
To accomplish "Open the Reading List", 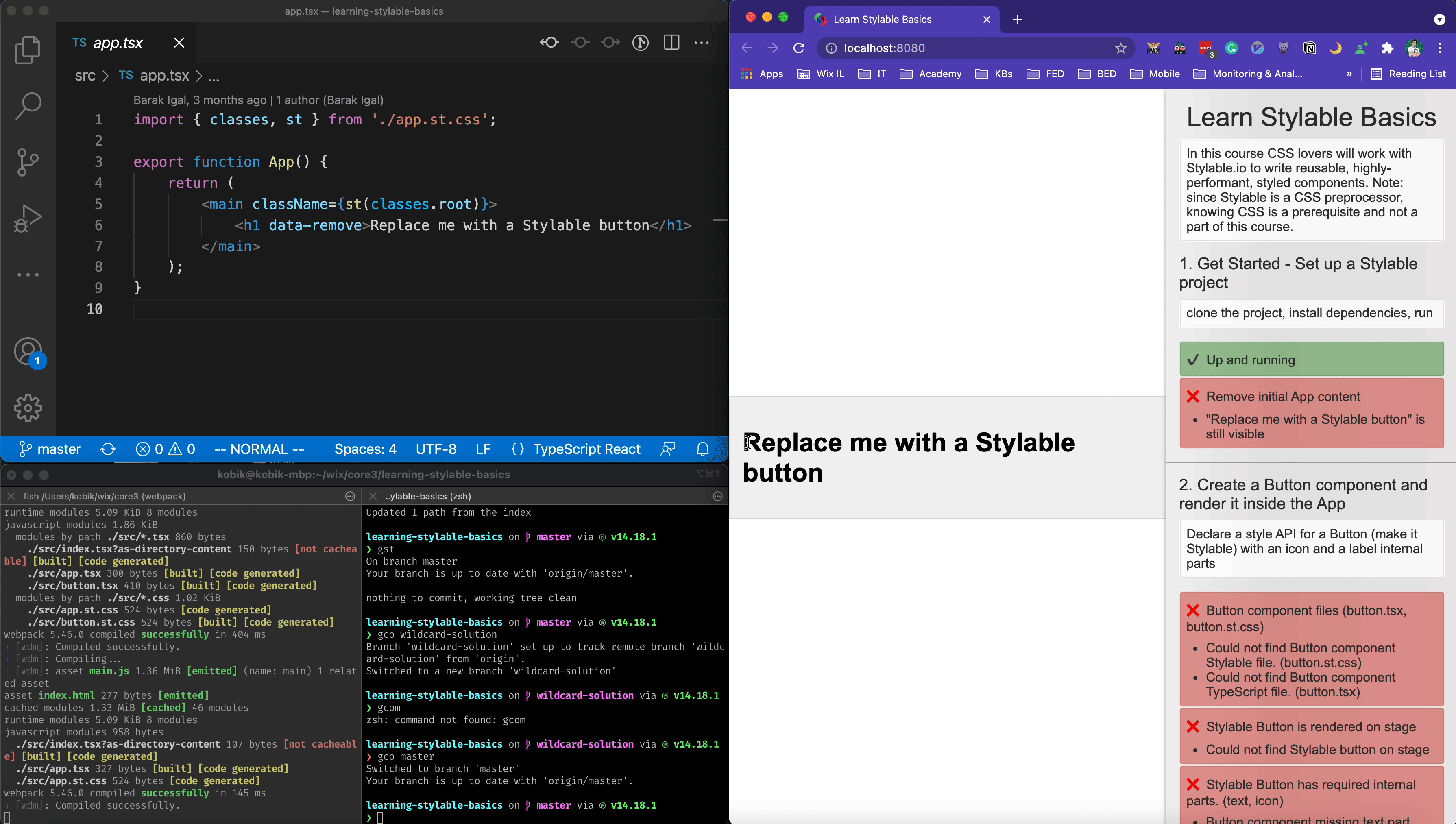I will (x=1408, y=74).
